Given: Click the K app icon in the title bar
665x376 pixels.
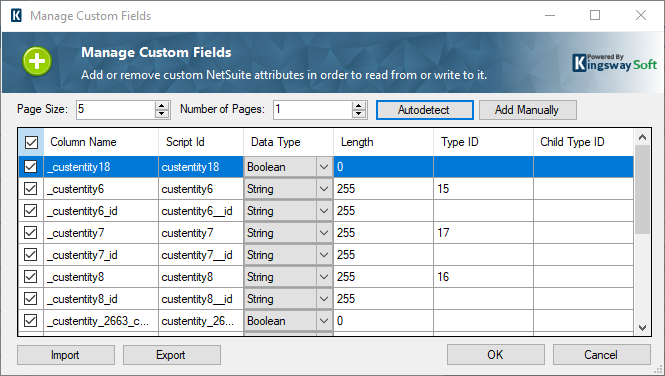Looking at the screenshot, I should tap(16, 16).
